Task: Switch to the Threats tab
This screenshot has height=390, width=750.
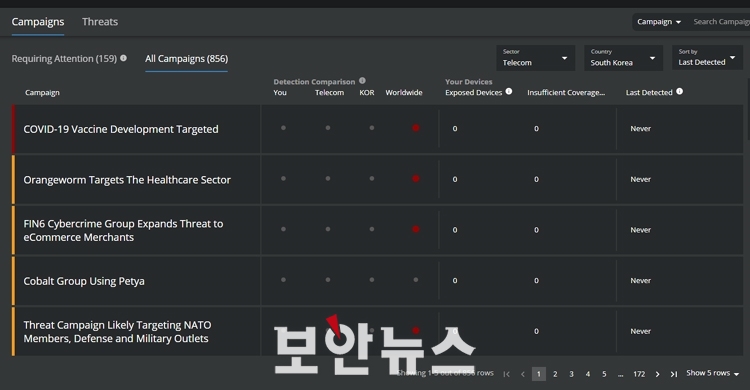Action: pyautogui.click(x=100, y=22)
